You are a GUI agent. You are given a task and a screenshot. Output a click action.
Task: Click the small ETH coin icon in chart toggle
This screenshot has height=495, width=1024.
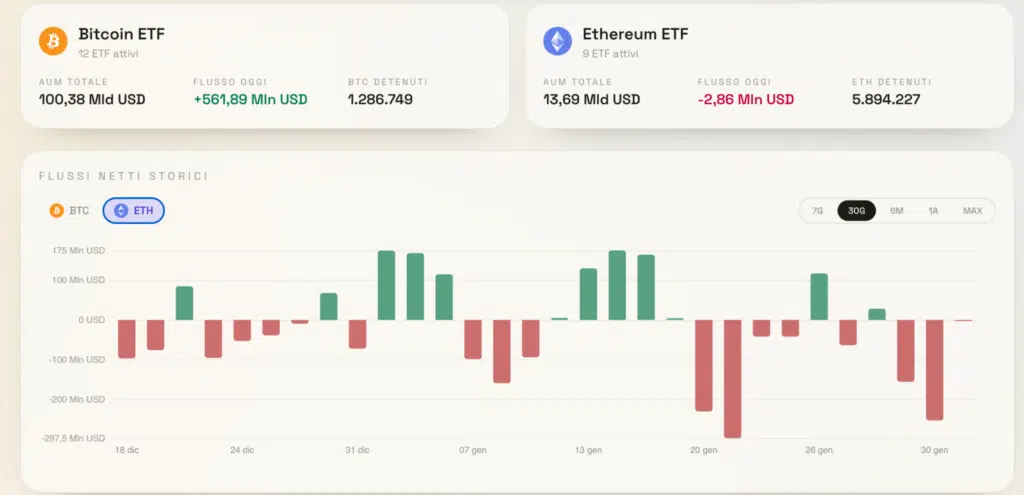point(121,210)
